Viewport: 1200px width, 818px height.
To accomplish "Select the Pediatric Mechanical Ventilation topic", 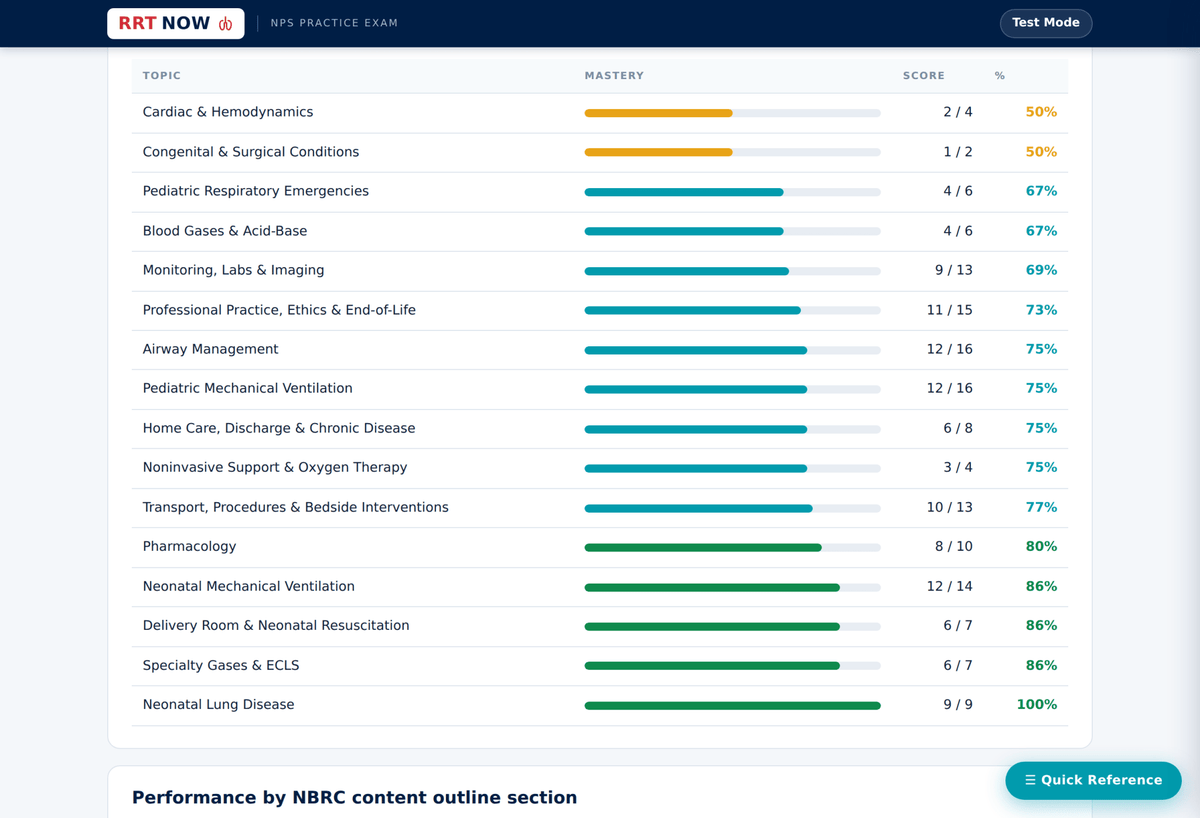I will pos(248,388).
